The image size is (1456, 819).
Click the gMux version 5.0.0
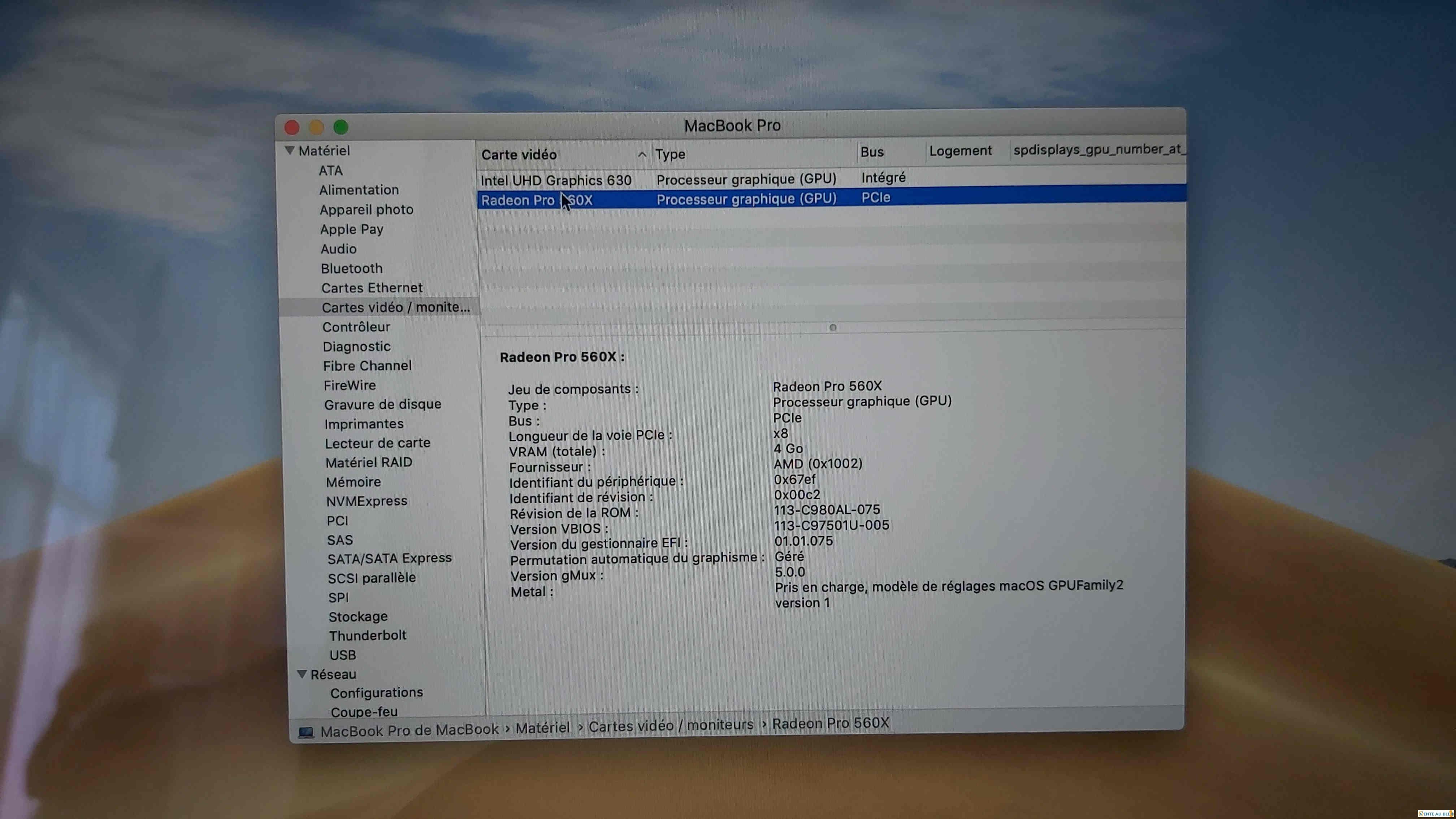(x=789, y=572)
